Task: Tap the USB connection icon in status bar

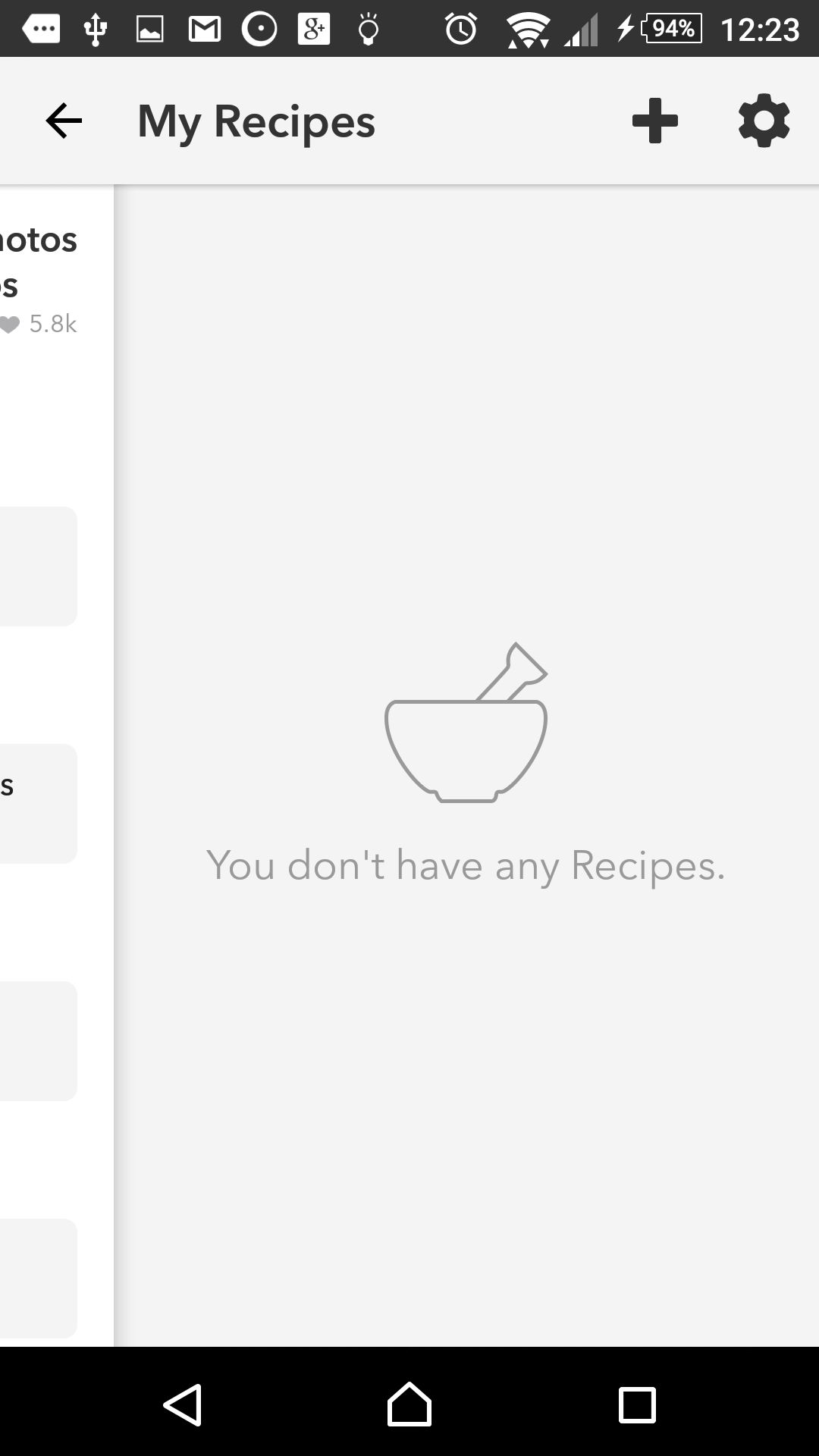Action: point(96,30)
